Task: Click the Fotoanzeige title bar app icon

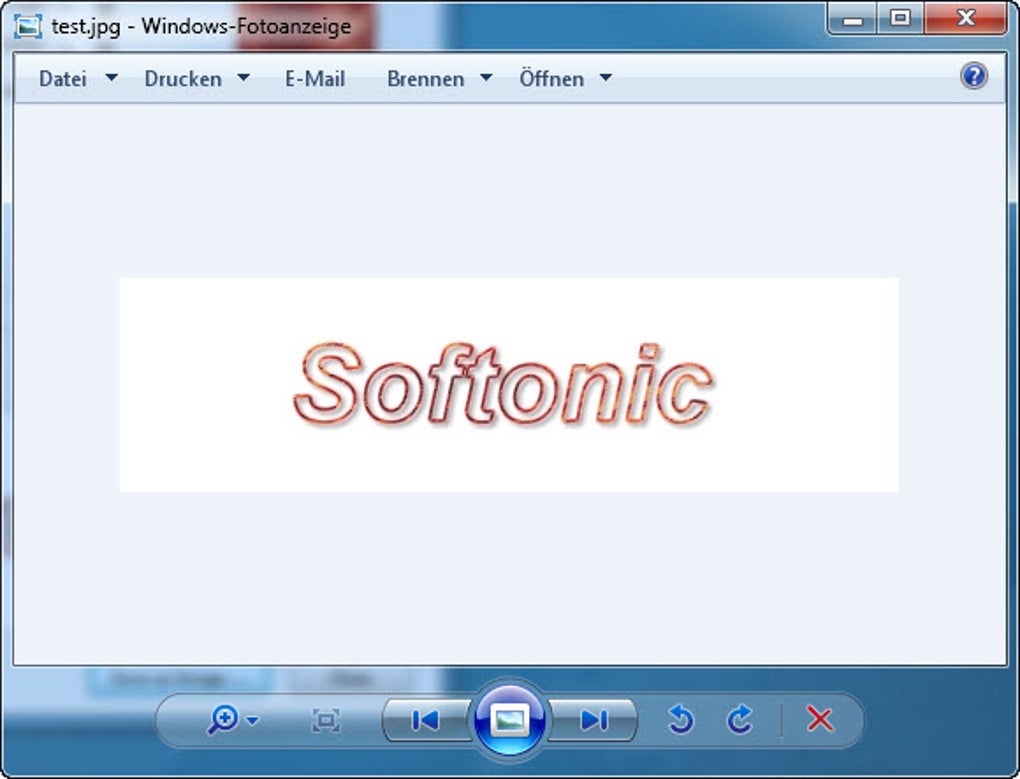Action: 28,27
